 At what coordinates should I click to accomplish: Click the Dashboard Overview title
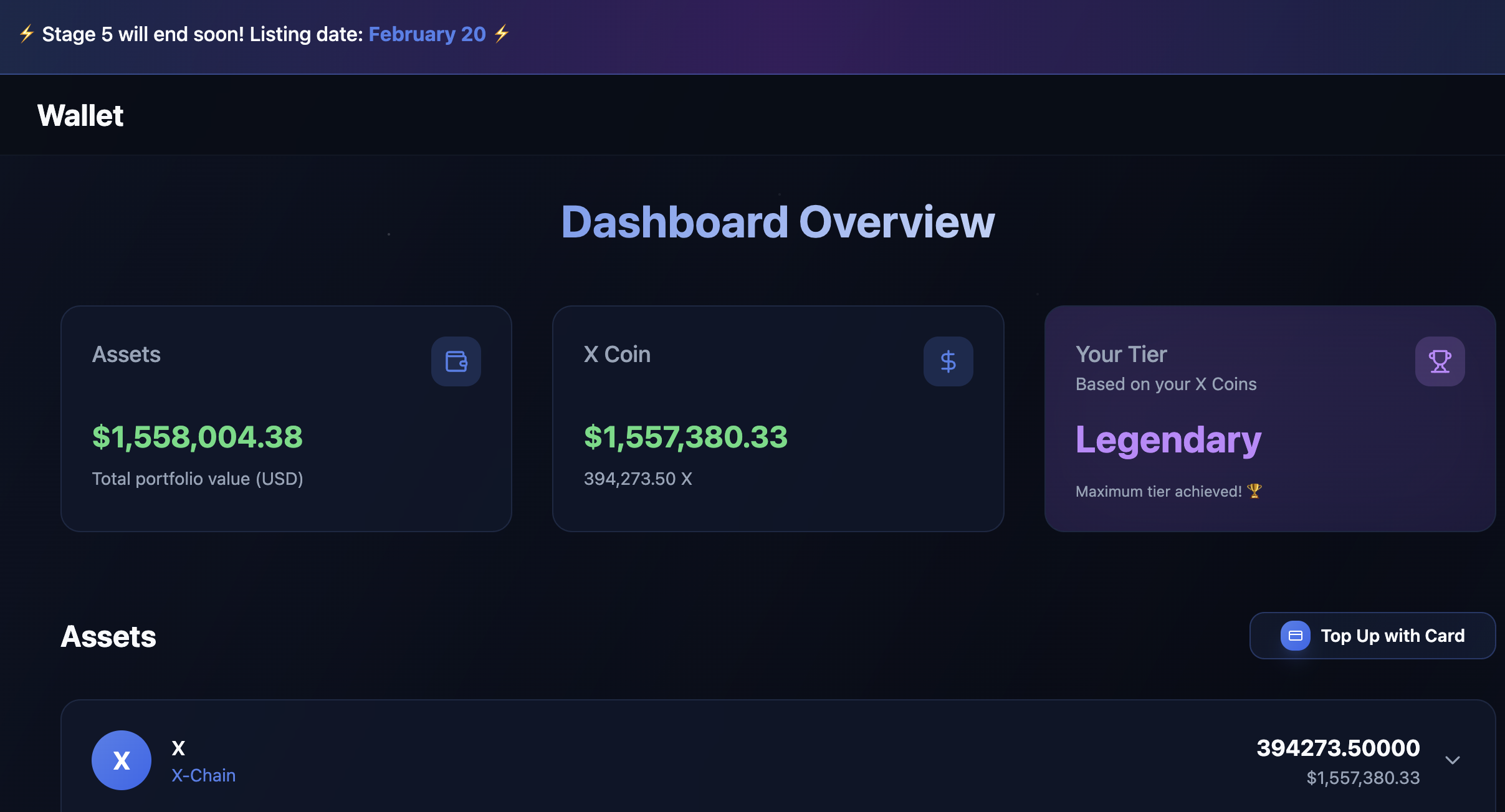[778, 221]
